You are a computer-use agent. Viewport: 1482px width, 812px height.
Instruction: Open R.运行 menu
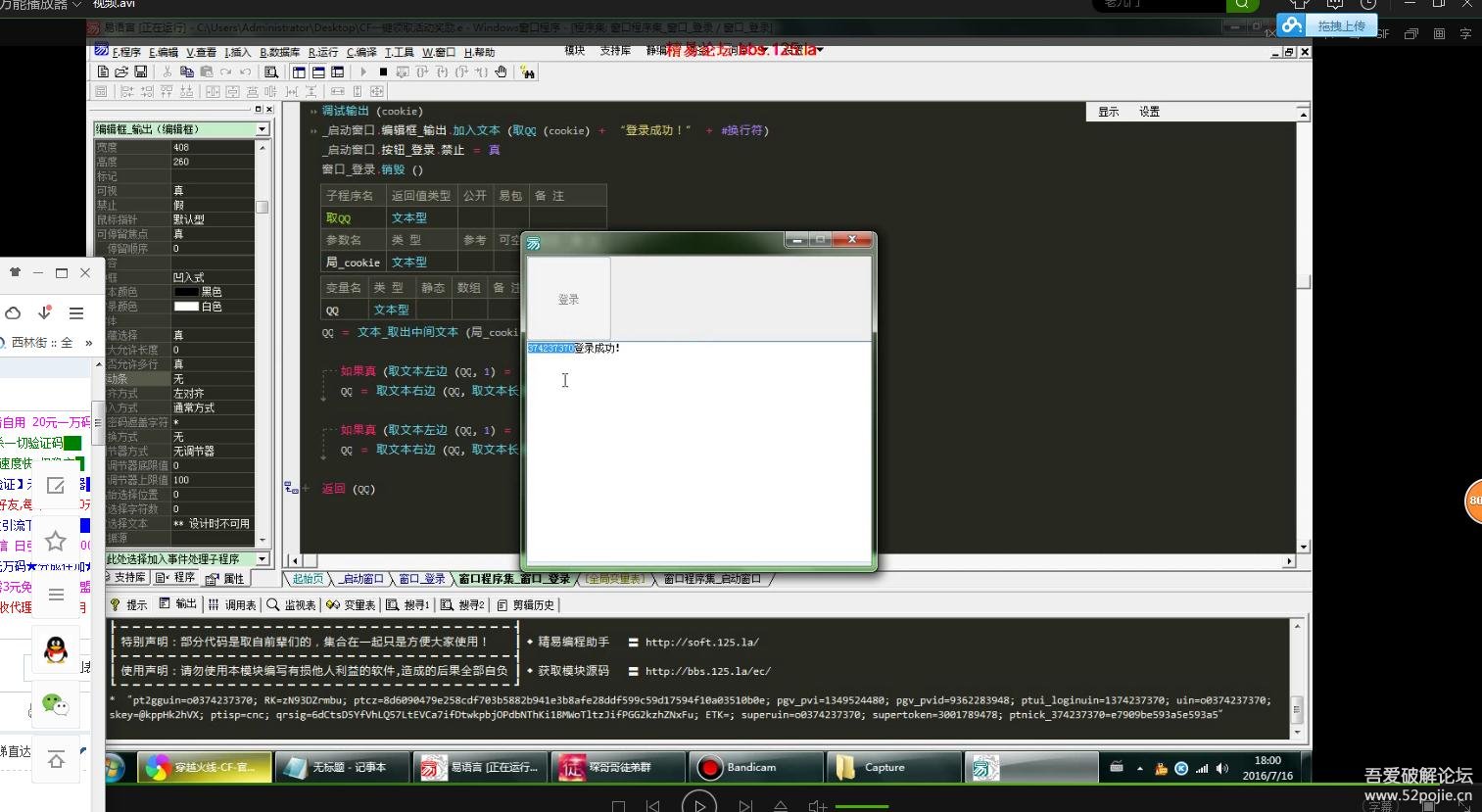click(x=323, y=52)
